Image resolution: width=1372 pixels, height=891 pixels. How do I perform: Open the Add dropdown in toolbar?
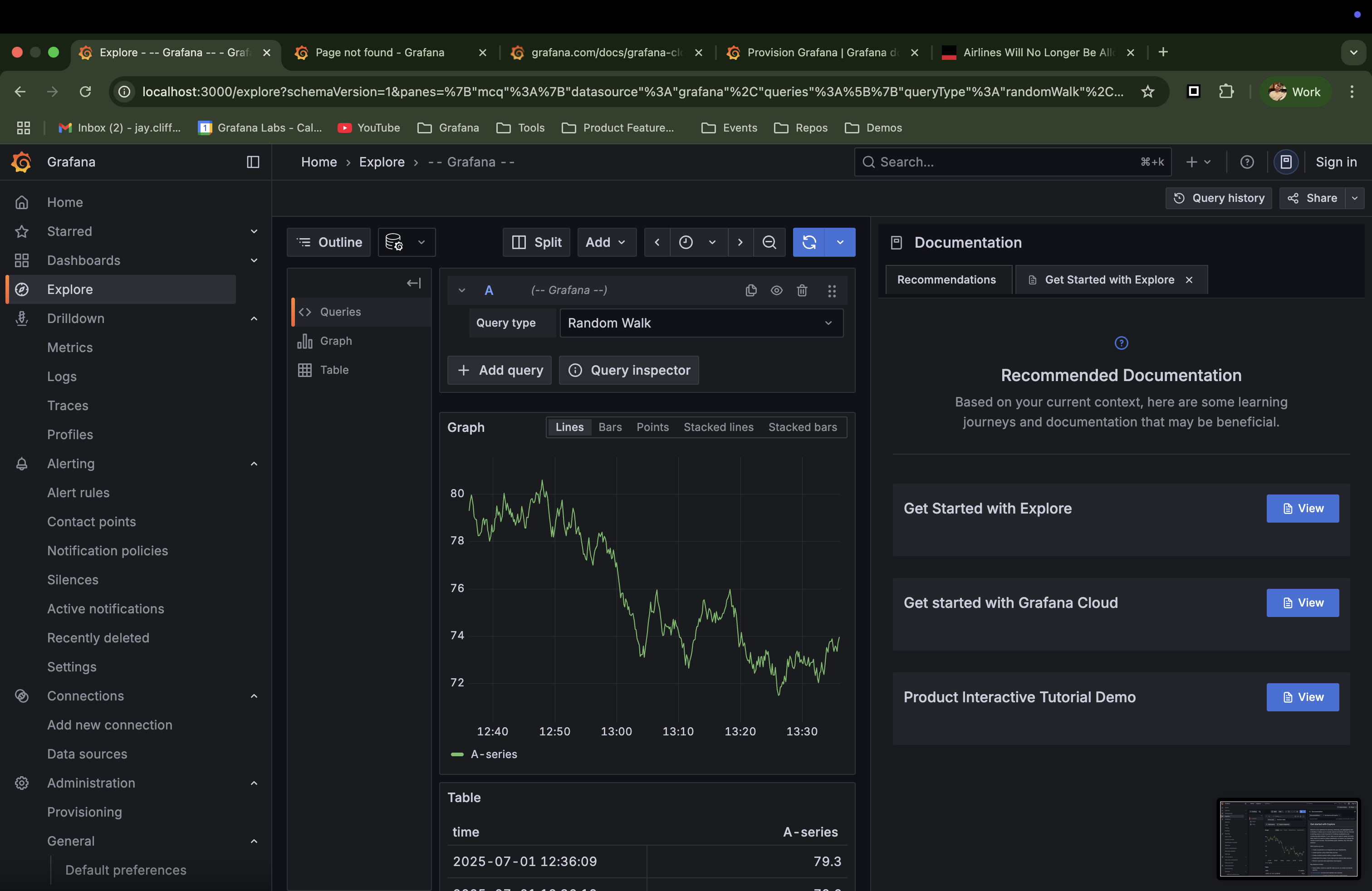607,242
